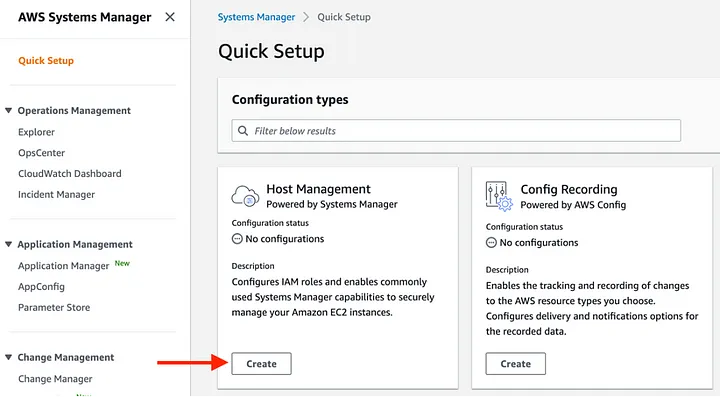This screenshot has height=397, width=720.
Task: Go to OpsCenter
Action: [41, 153]
